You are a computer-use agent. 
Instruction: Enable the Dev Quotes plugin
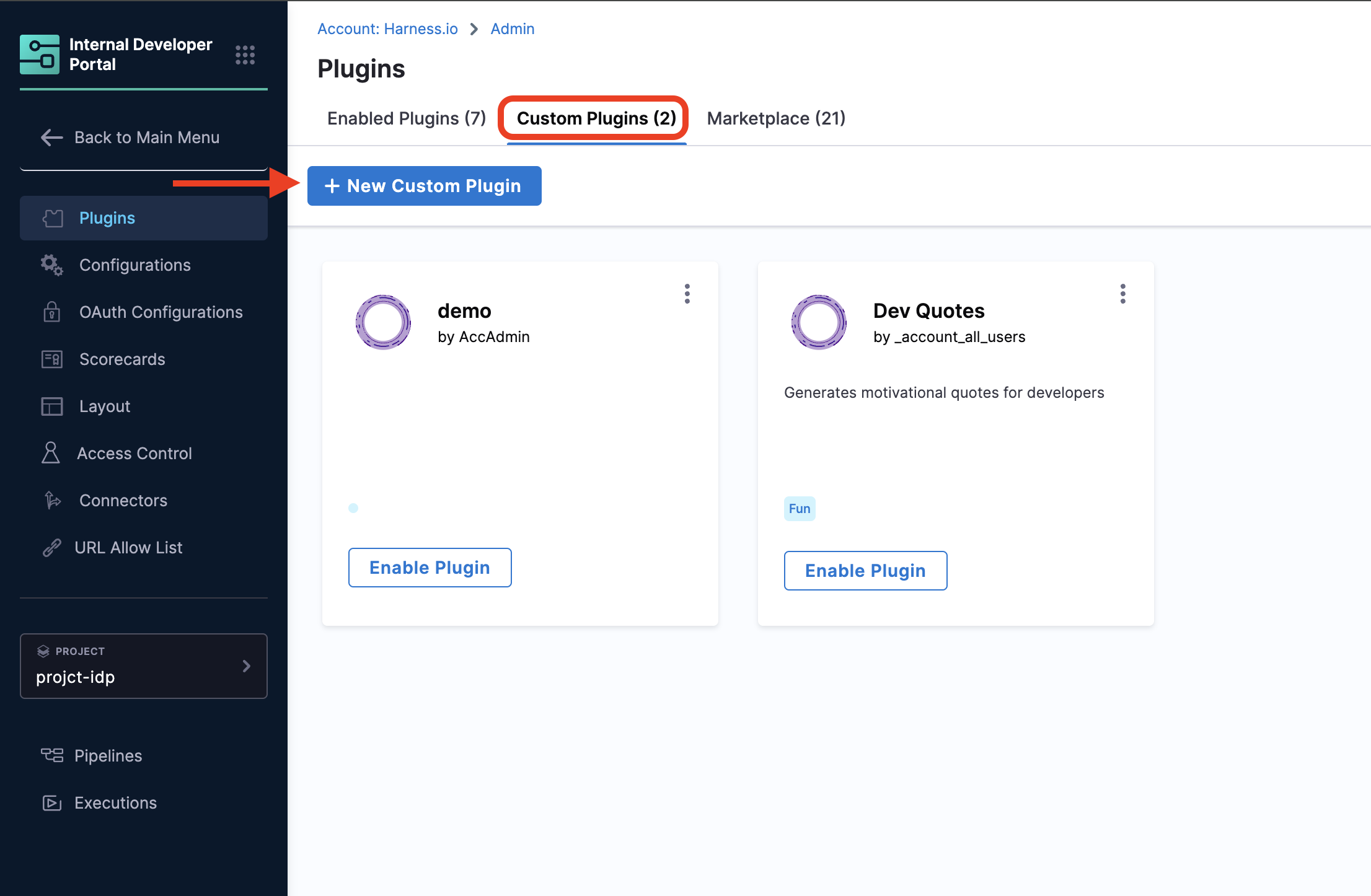[x=865, y=571]
